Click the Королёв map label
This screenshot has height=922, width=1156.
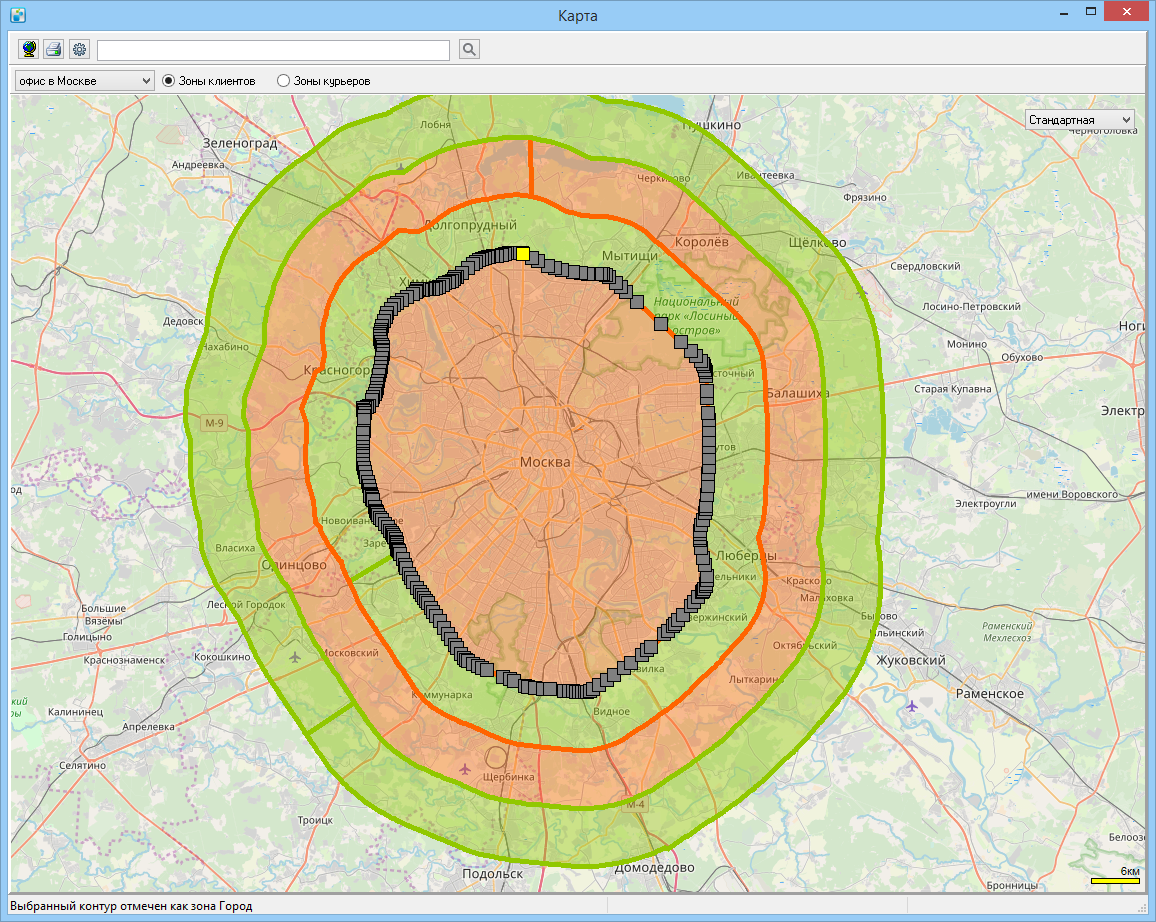[x=702, y=242]
